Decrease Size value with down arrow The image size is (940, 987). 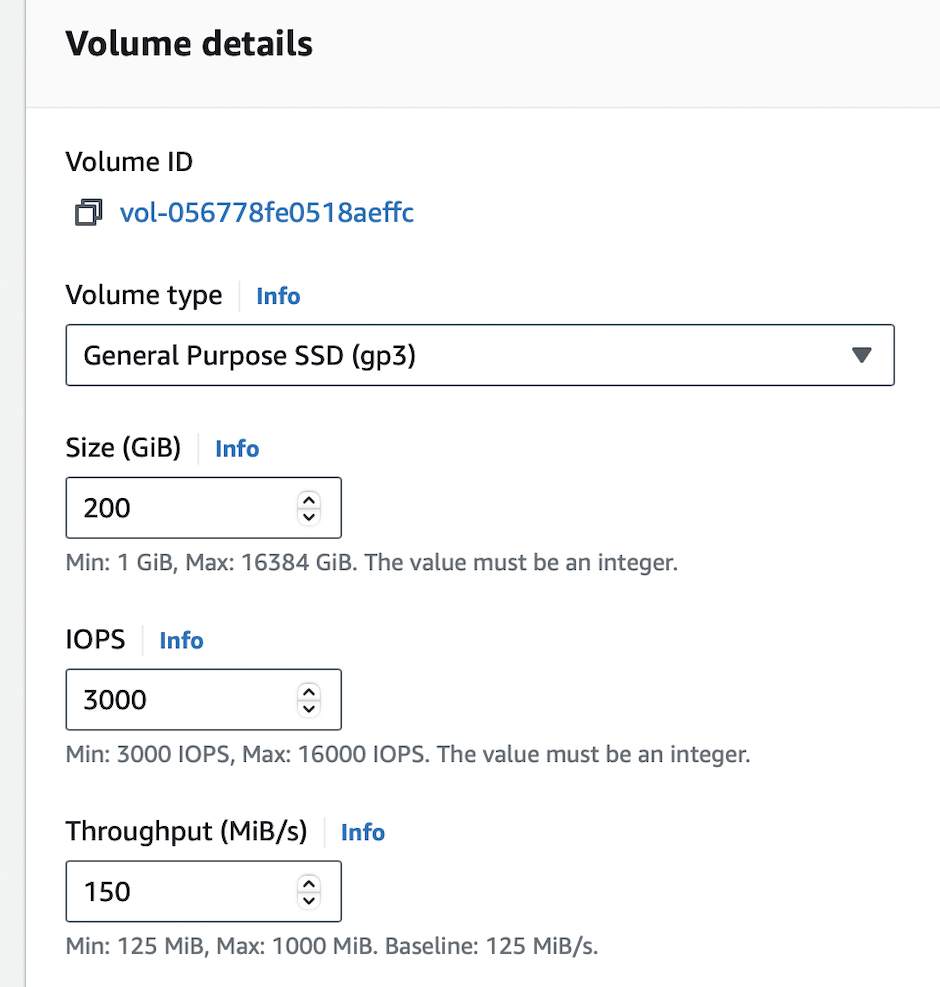tap(309, 516)
